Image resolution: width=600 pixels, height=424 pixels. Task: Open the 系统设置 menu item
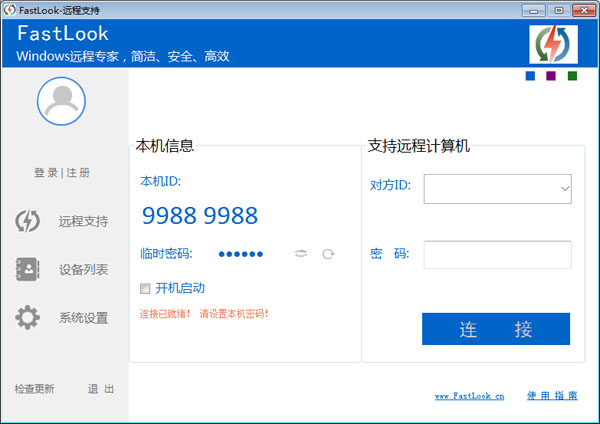[x=83, y=318]
